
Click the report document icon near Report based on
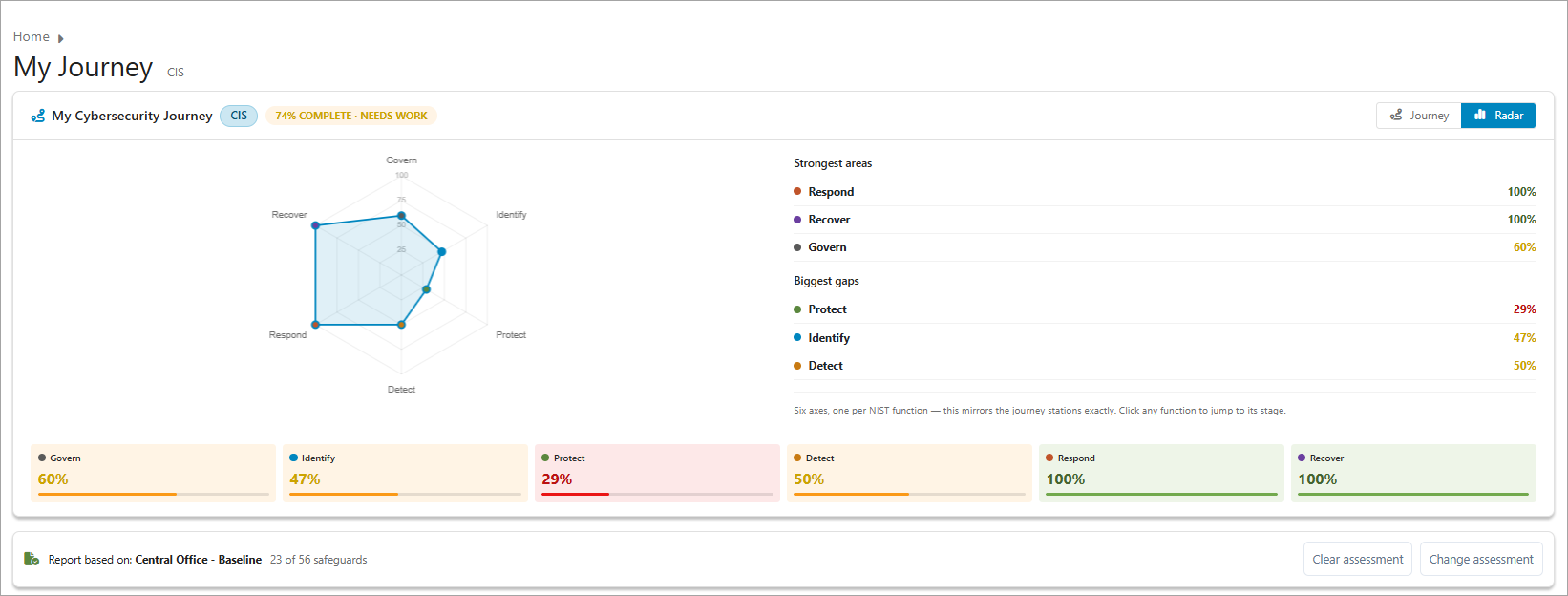(x=32, y=559)
